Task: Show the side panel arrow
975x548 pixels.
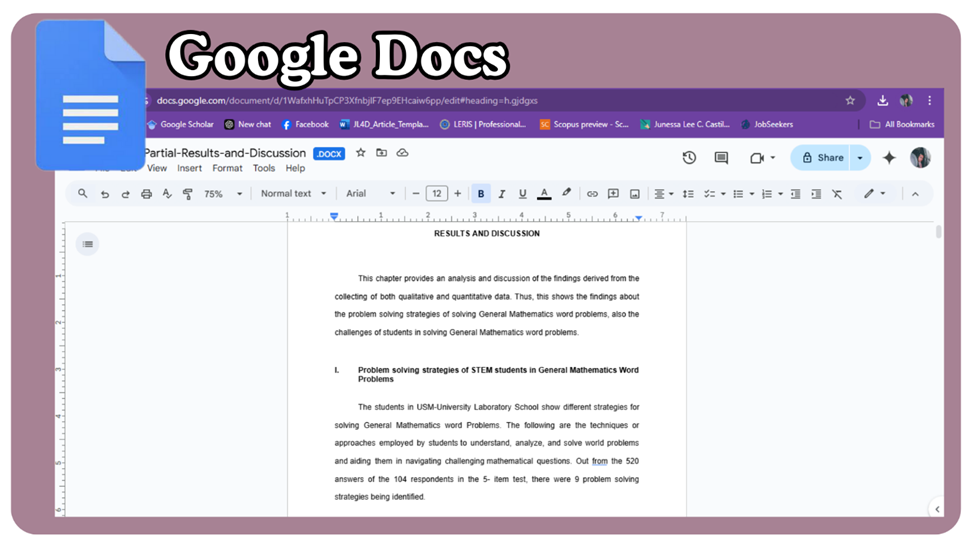Action: (x=937, y=509)
